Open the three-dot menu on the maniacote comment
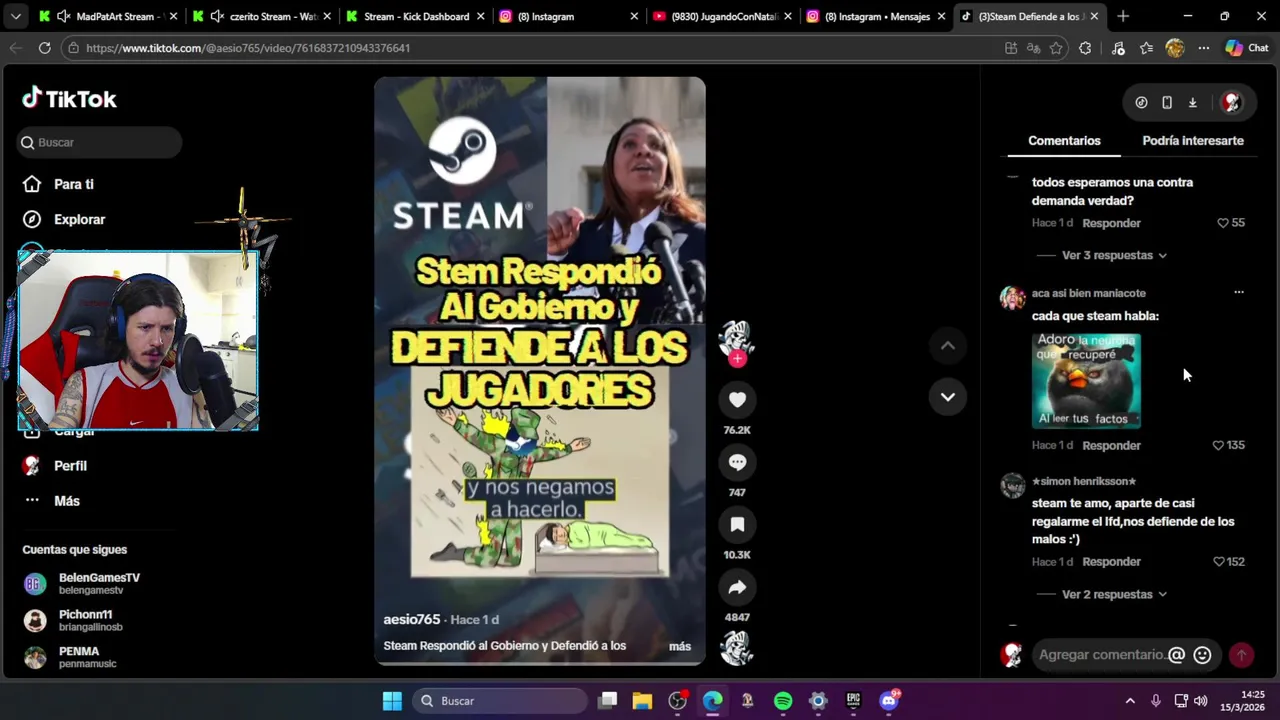Screen dimensions: 1280x720 1239,293
